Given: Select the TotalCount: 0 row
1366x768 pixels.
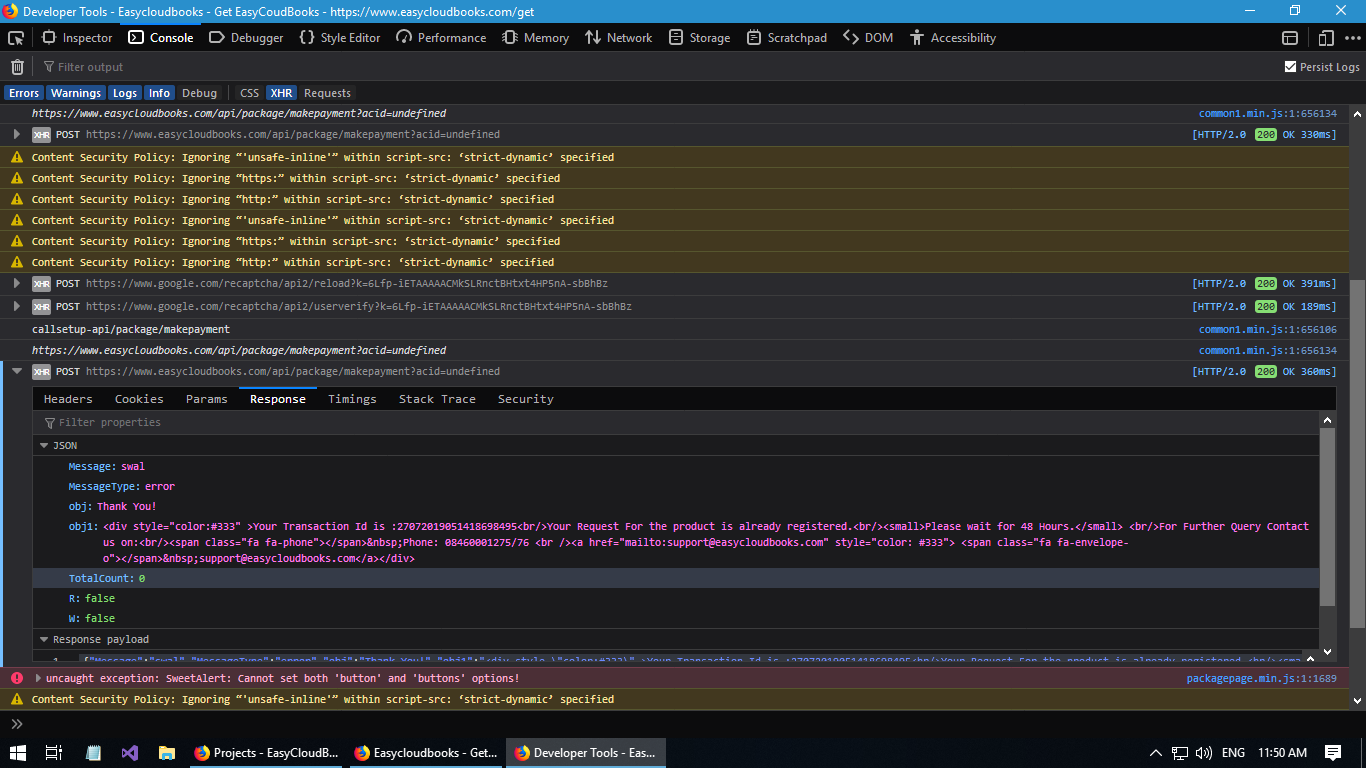Looking at the screenshot, I should 676,578.
